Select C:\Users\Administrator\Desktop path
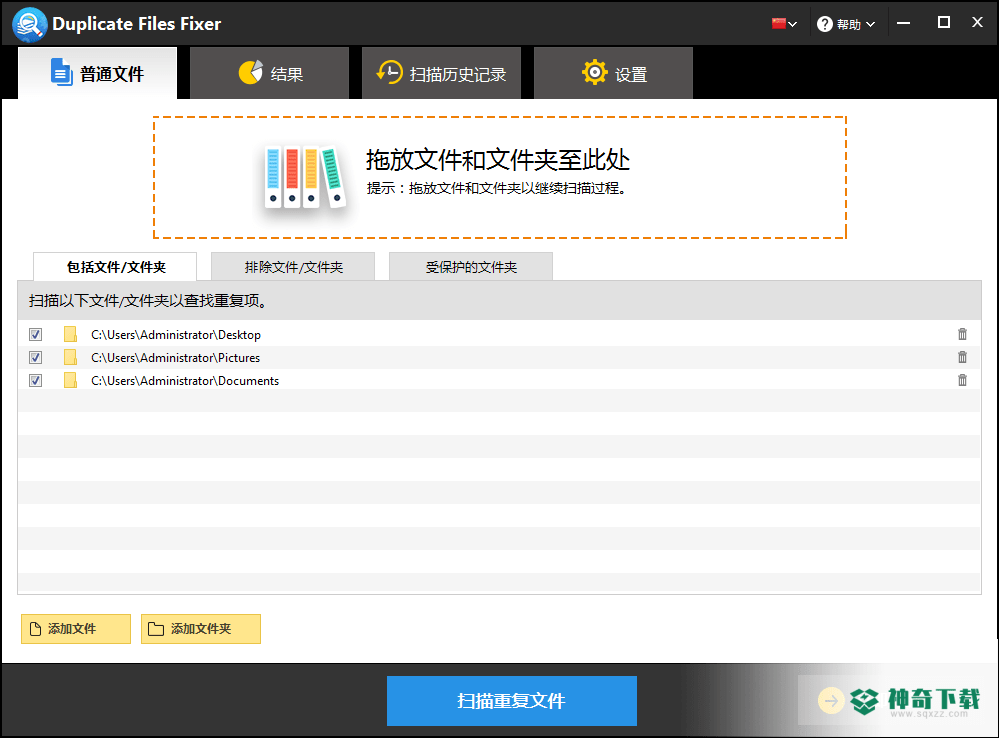 [176, 335]
